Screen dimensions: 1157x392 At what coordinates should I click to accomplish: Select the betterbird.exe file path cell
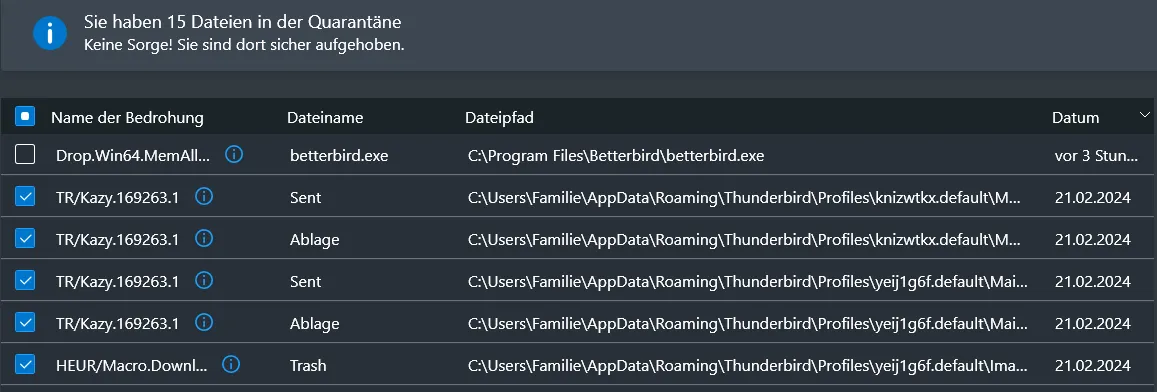616,156
